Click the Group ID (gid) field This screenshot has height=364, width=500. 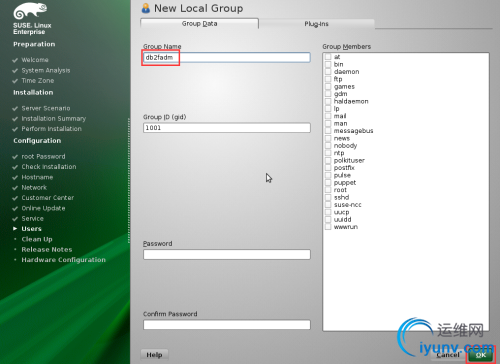coord(227,128)
